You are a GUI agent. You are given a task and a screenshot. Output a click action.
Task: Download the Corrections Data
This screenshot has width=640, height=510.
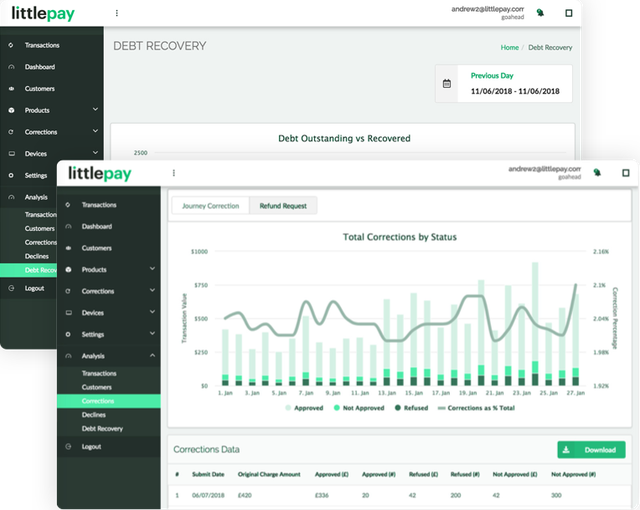tap(591, 450)
